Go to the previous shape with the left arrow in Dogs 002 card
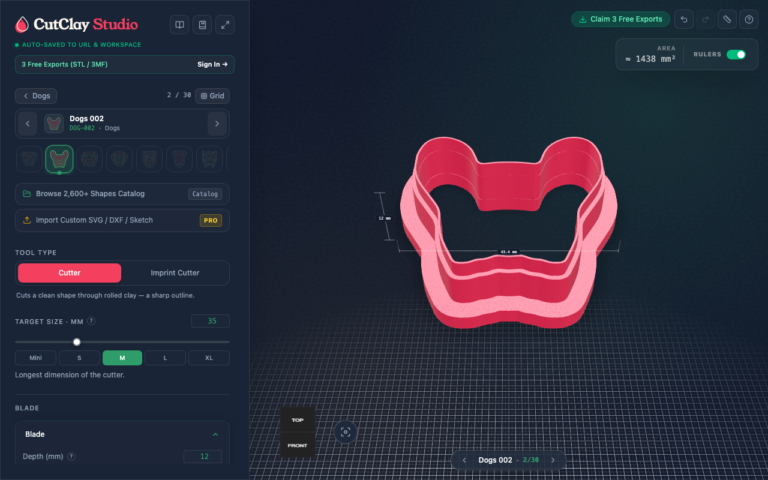 (x=27, y=123)
